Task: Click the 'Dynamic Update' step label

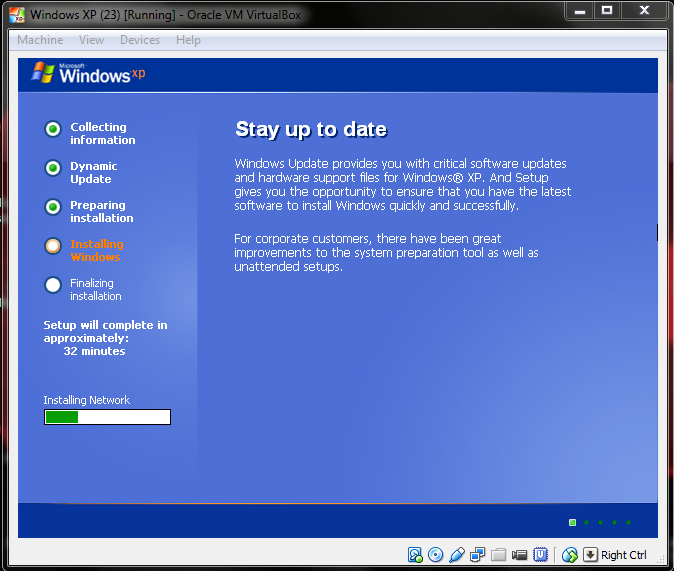Action: tap(93, 172)
